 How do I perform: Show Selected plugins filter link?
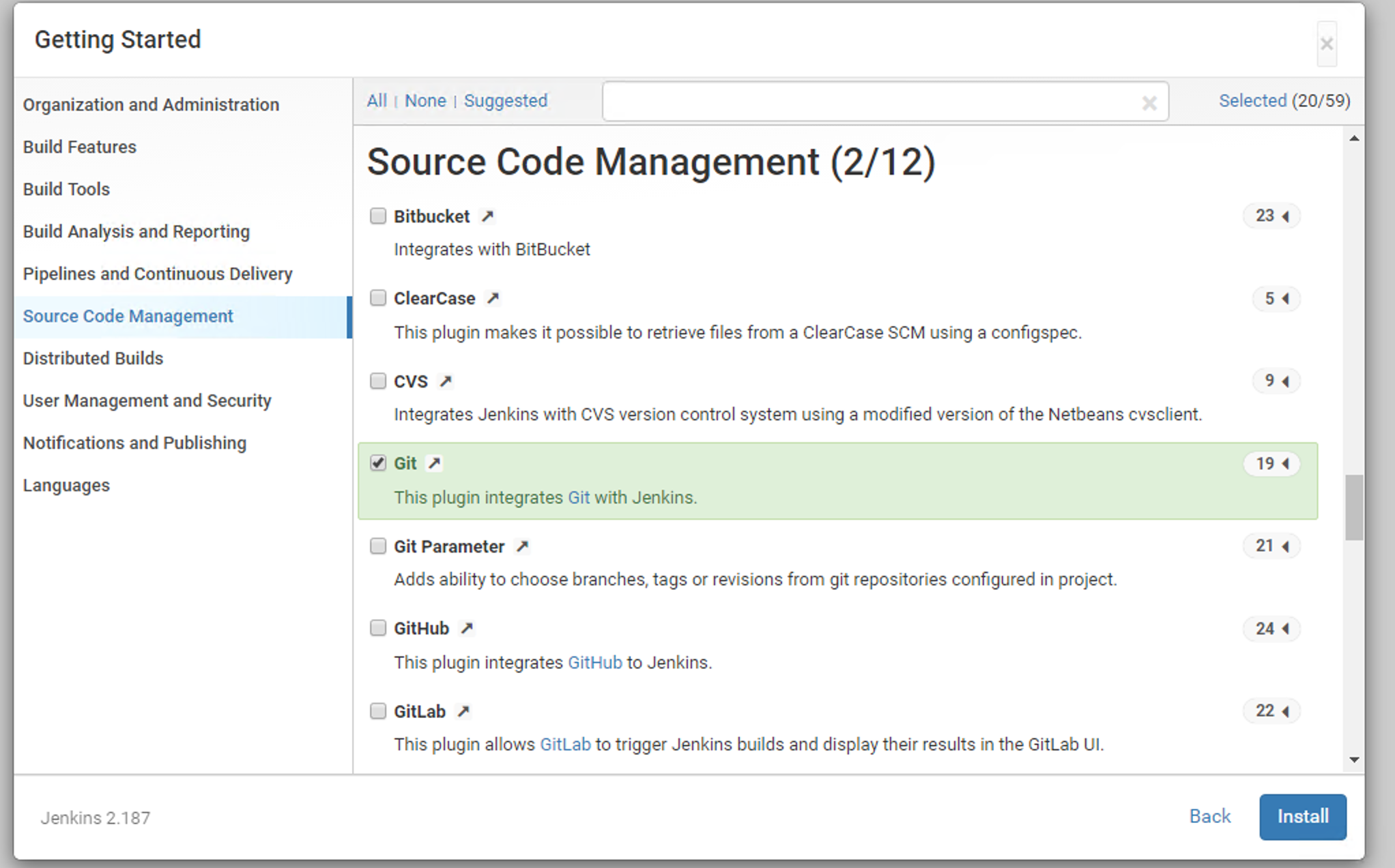1252,101
